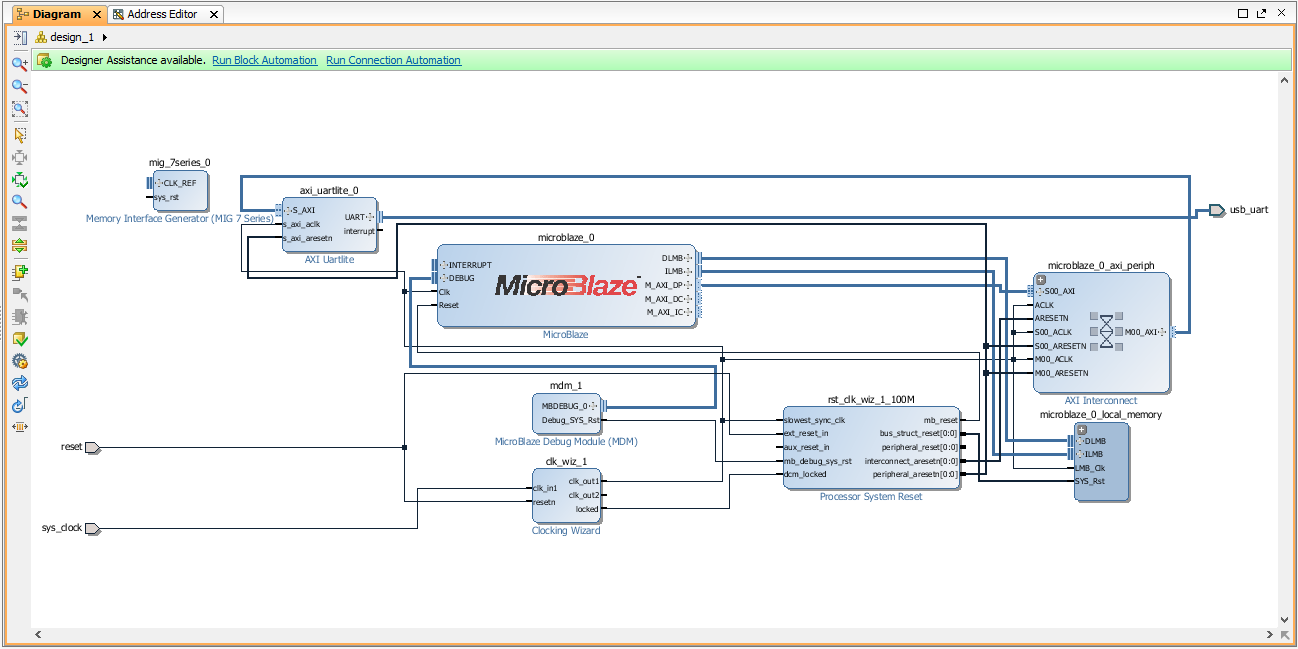Click the Zoom Fit icon
The width and height of the screenshot is (1298, 649).
tap(19, 109)
